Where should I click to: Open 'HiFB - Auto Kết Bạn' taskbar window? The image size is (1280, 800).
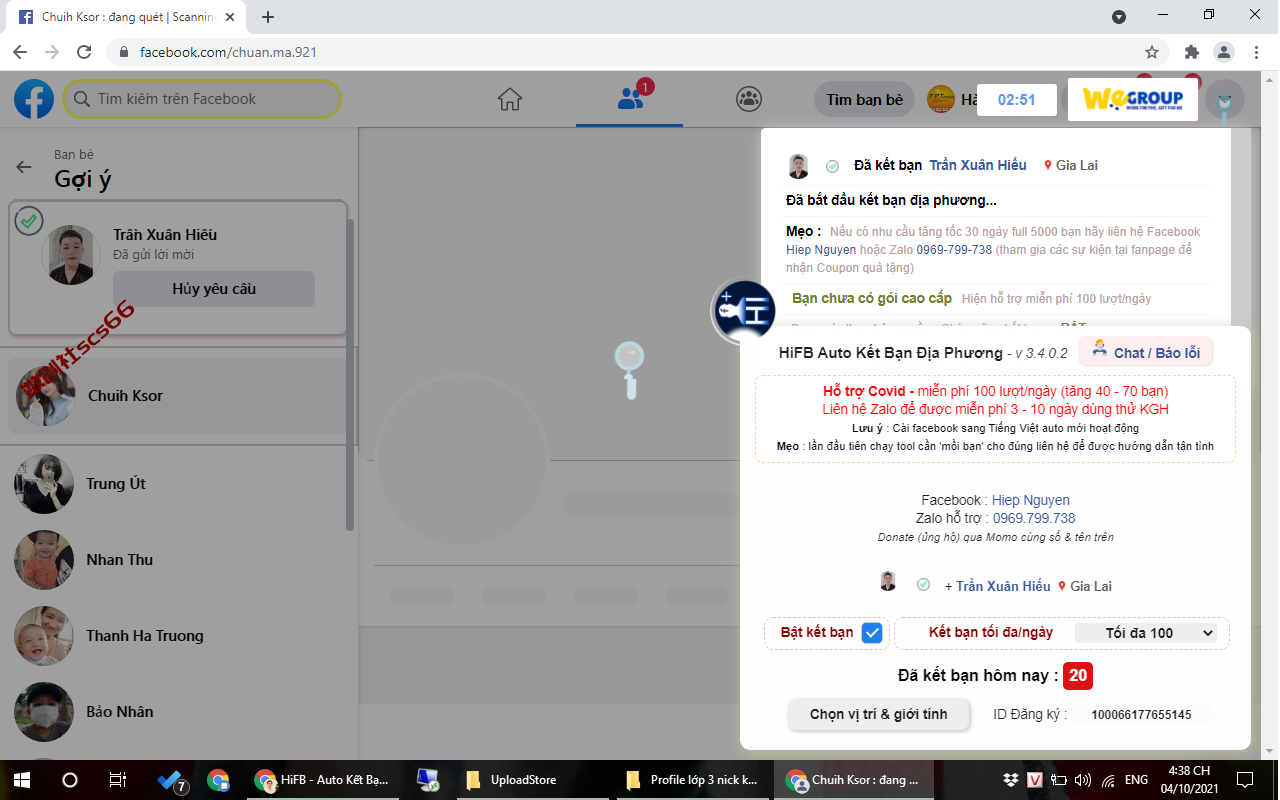323,780
